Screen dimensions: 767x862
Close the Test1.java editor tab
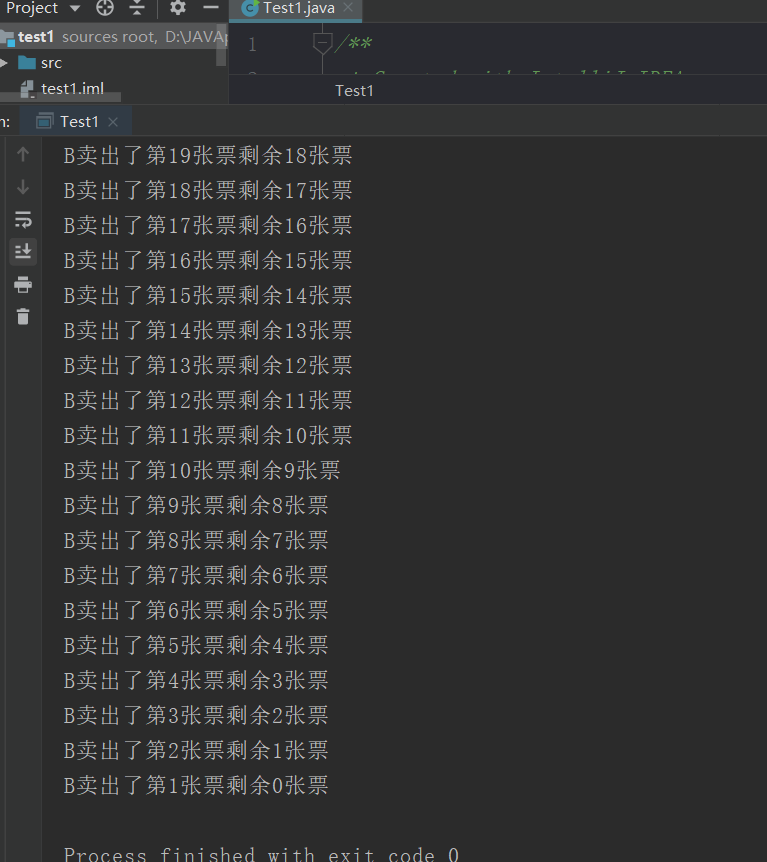coord(347,8)
